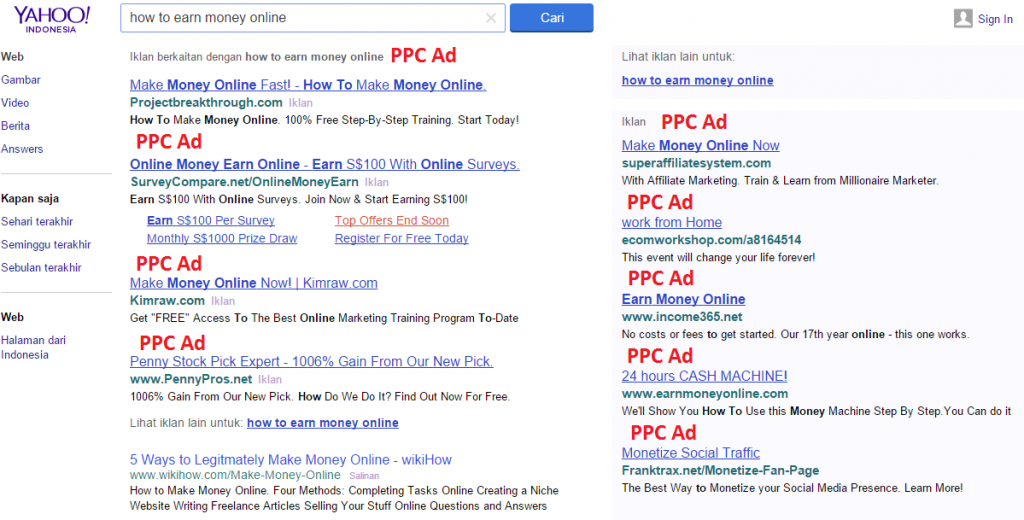The image size is (1024, 520).
Task: Switch to Gambar results
Action: pyautogui.click(x=21, y=80)
